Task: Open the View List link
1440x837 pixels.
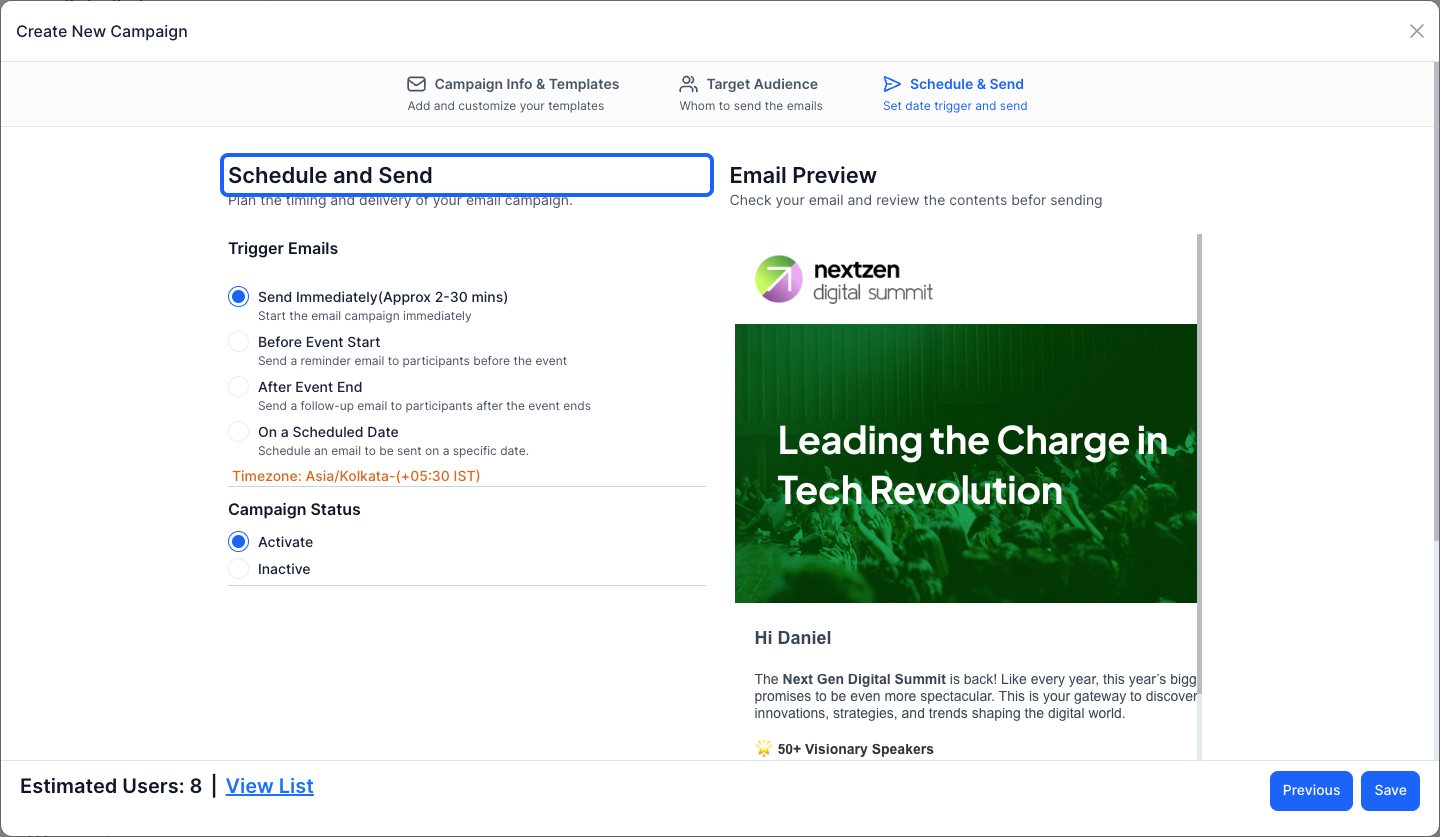Action: pyautogui.click(x=270, y=786)
